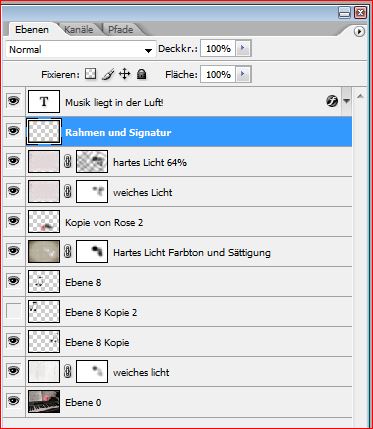This screenshot has width=373, height=429.
Task: Open the panel flyout menu arrow
Action: tap(359, 32)
